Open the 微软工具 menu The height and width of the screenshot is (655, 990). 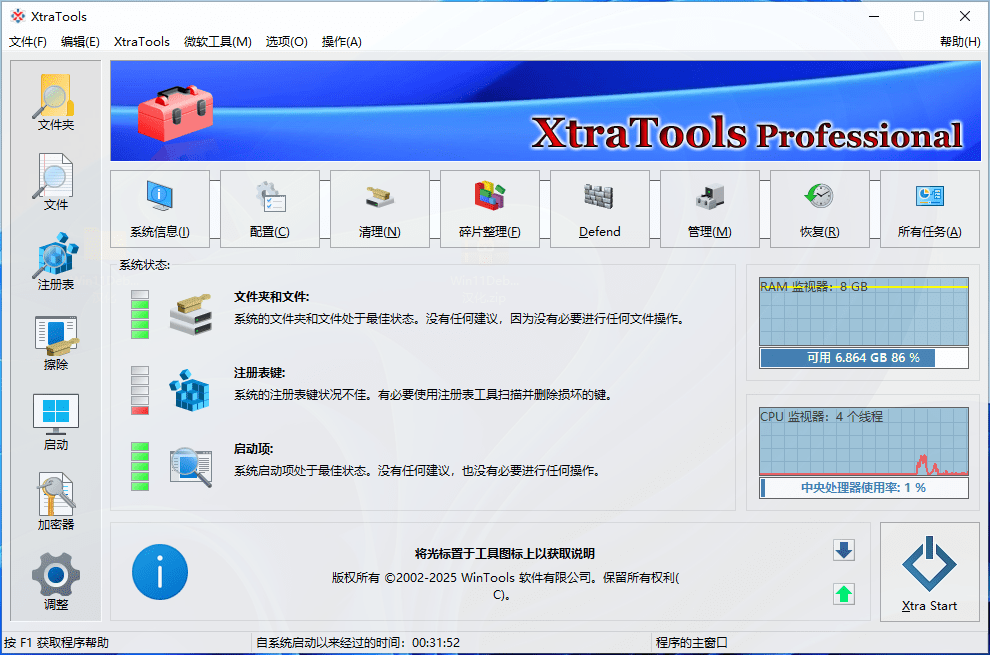pos(216,42)
